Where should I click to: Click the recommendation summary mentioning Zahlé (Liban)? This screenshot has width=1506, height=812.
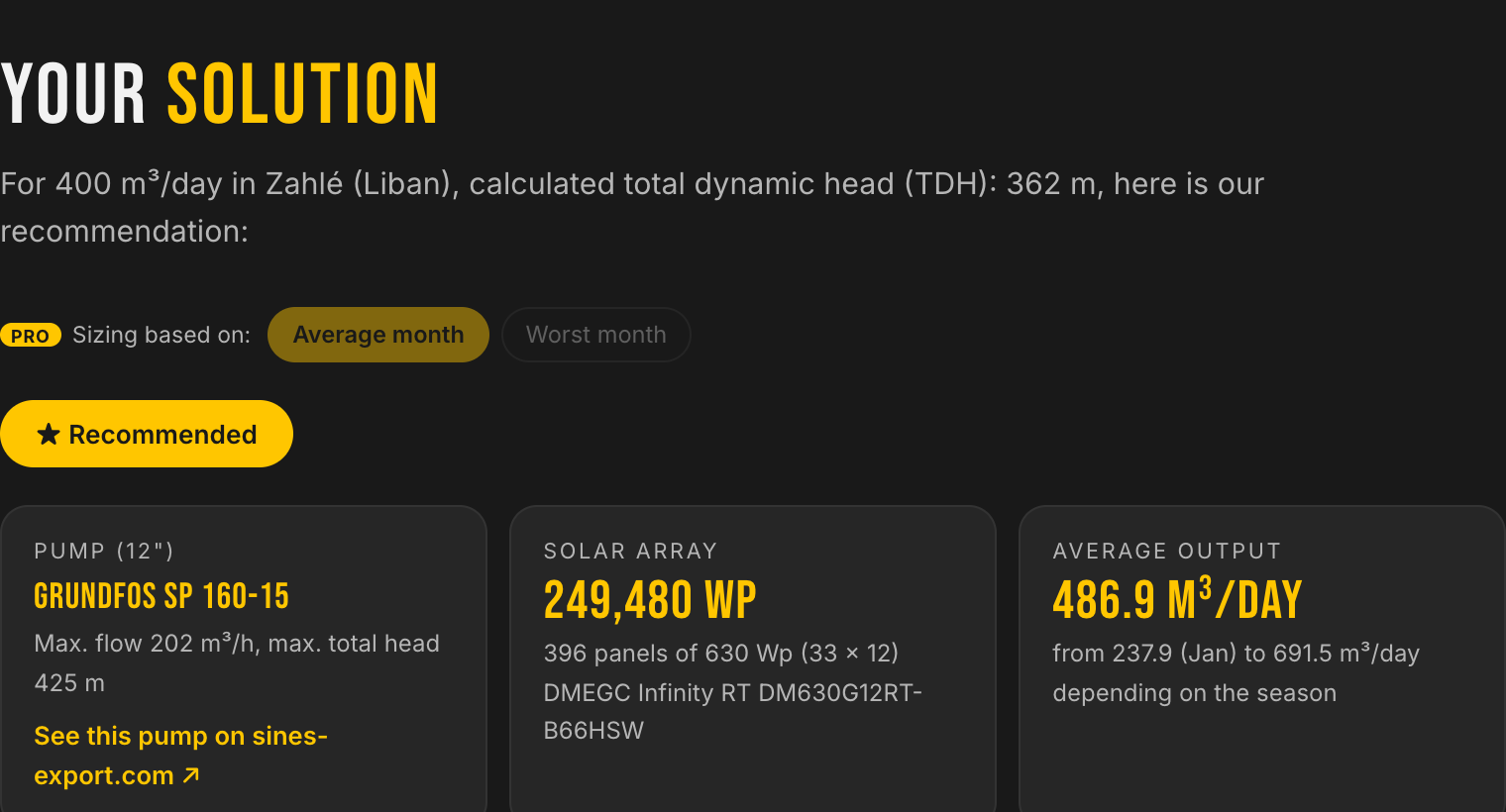point(632,207)
